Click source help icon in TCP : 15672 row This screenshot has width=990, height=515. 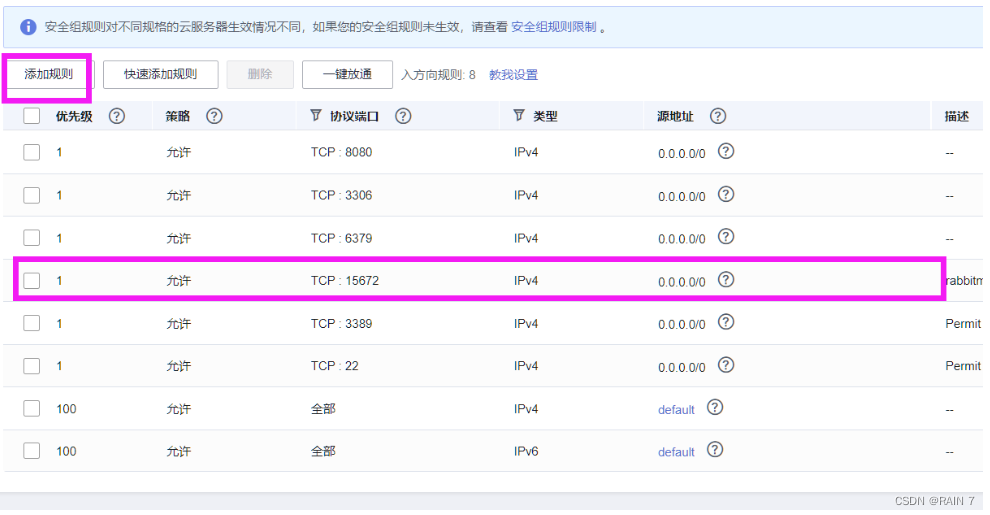726,280
